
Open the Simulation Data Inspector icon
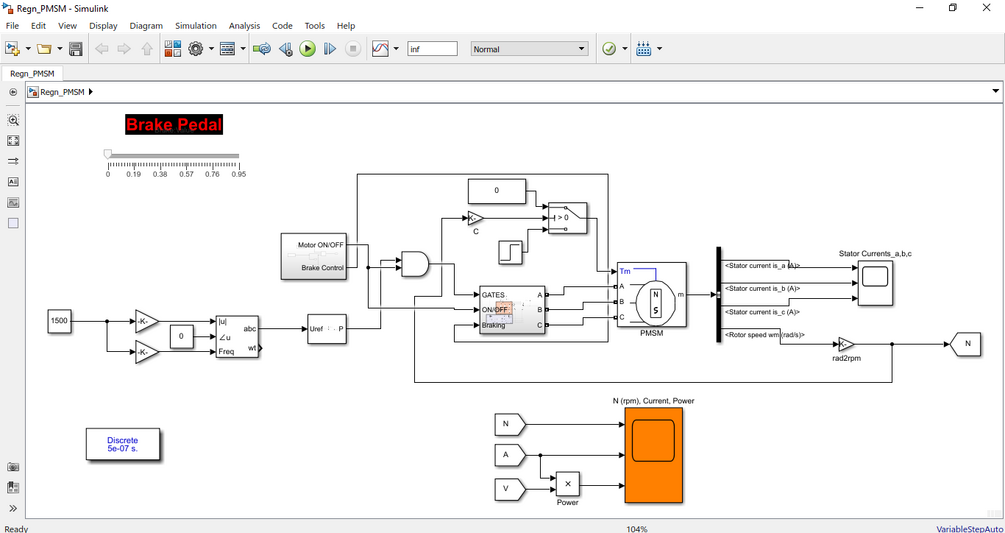point(381,49)
